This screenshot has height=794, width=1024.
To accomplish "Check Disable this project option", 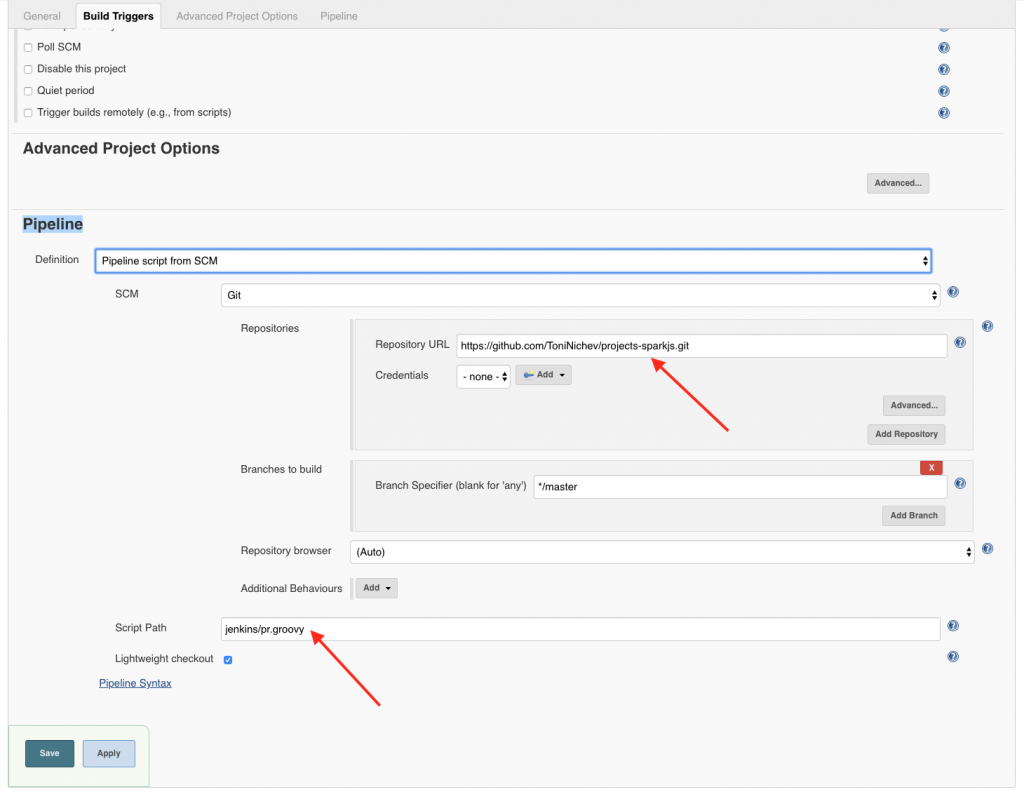I will pos(28,69).
